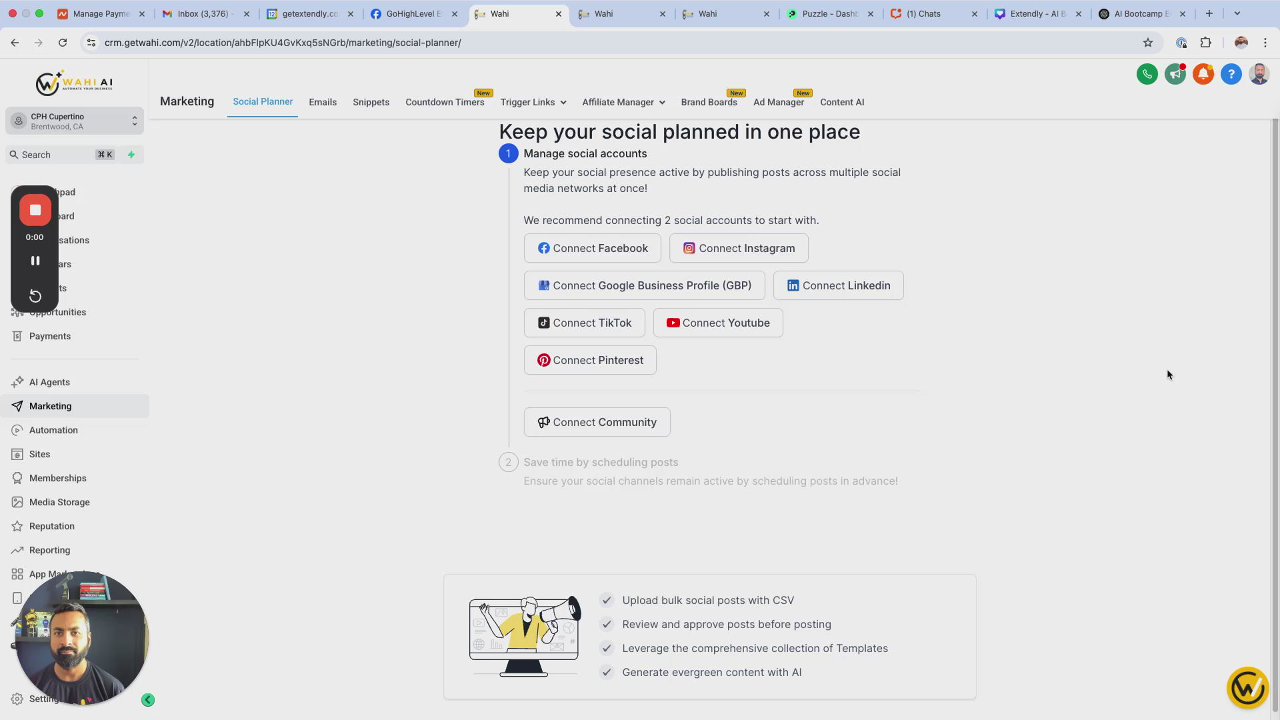The height and width of the screenshot is (720, 1280).
Task: Open Chrome three-dot menu
Action: coord(1265,43)
